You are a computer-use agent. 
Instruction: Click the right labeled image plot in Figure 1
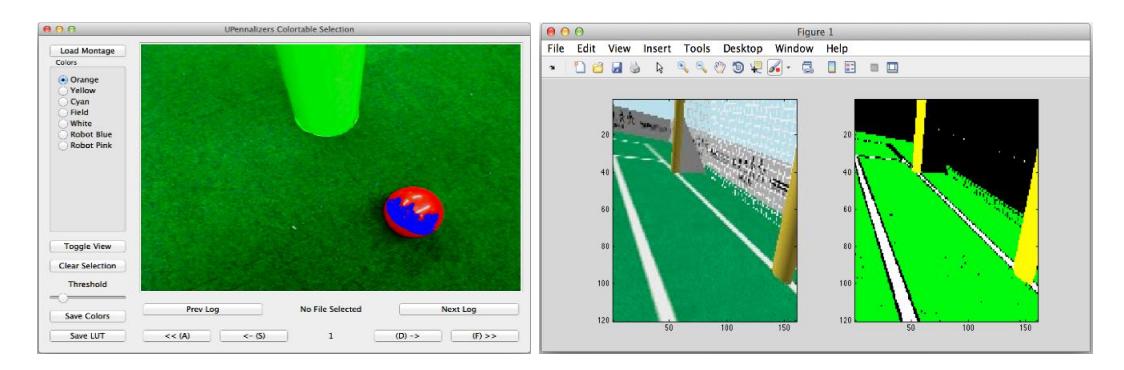tap(946, 210)
